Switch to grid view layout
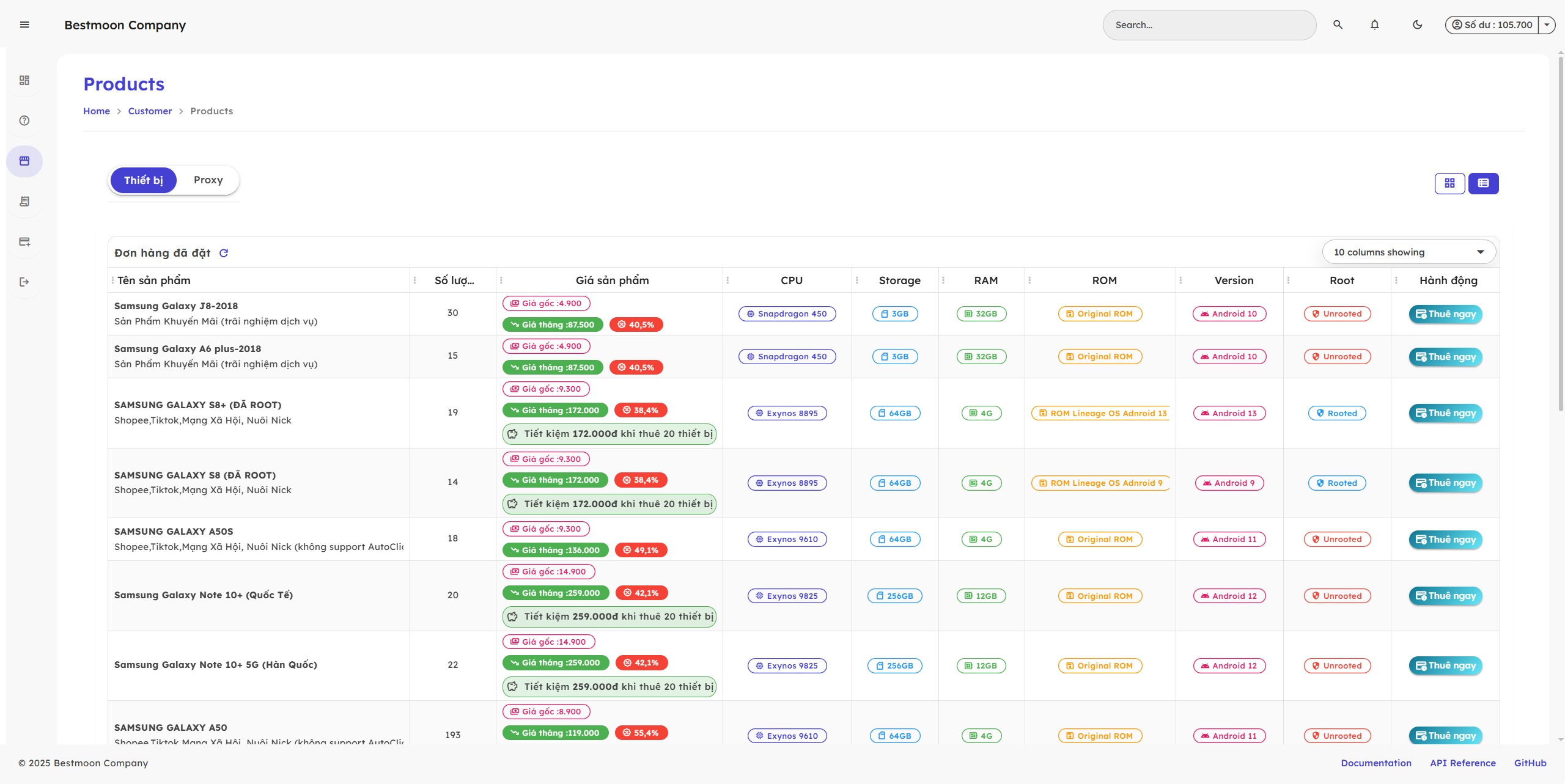Screen dimensions: 1565x784 tap(1449, 183)
